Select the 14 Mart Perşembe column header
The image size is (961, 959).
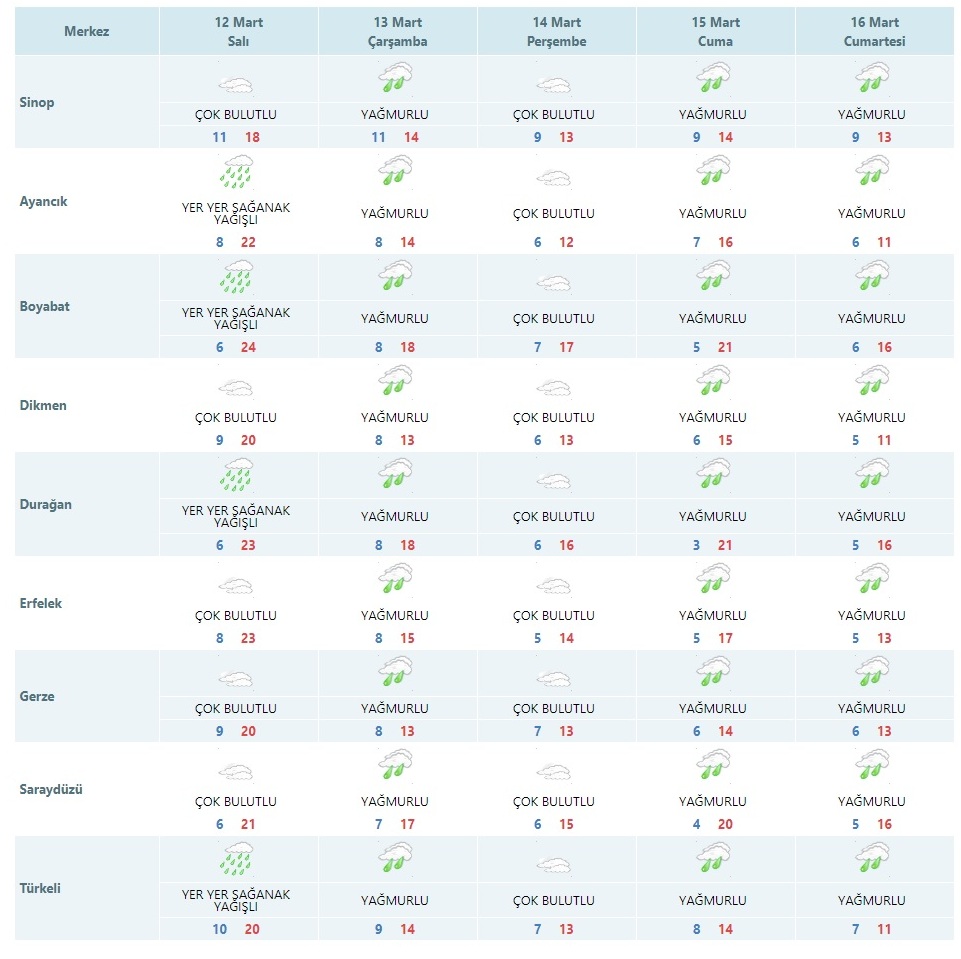[x=556, y=32]
